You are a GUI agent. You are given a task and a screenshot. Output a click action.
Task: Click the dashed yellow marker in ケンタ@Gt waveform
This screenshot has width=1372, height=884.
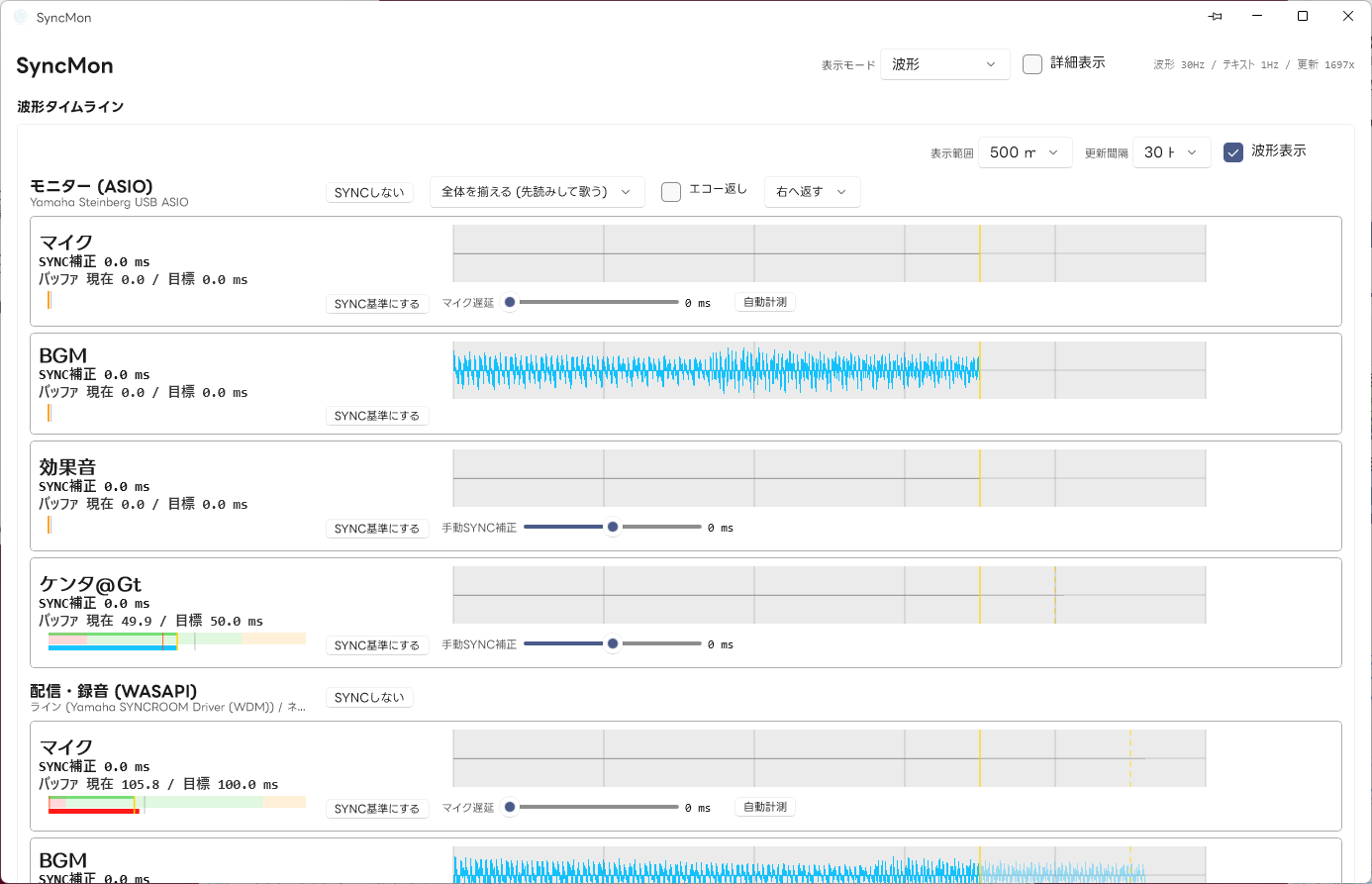[x=1055, y=595]
